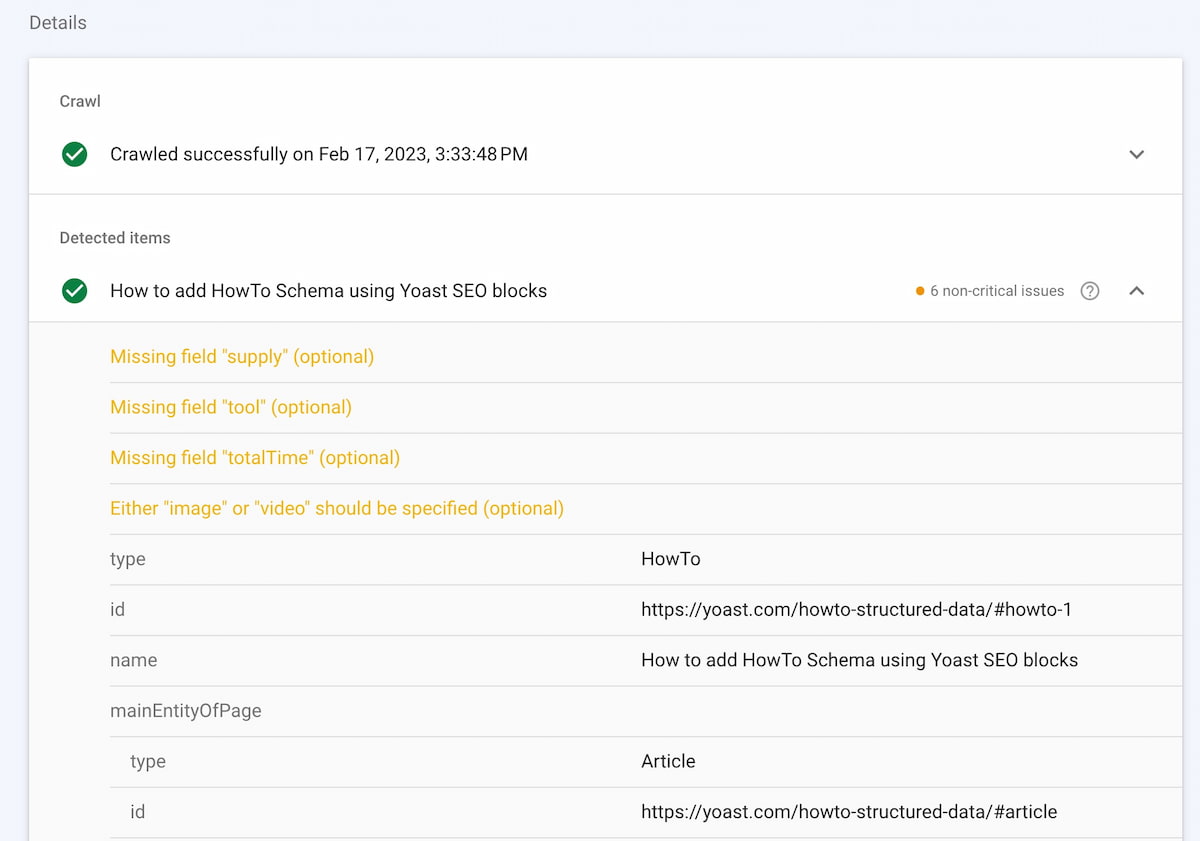1200x841 pixels.
Task: Click the Detected items section header
Action: coord(114,238)
